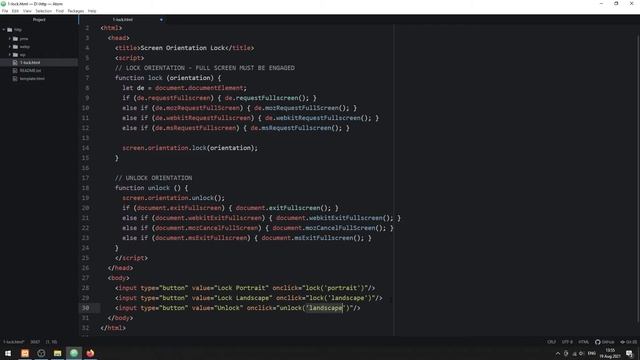Click 'function lock (orientation)' code line
The width and height of the screenshot is (640, 360).
point(168,78)
